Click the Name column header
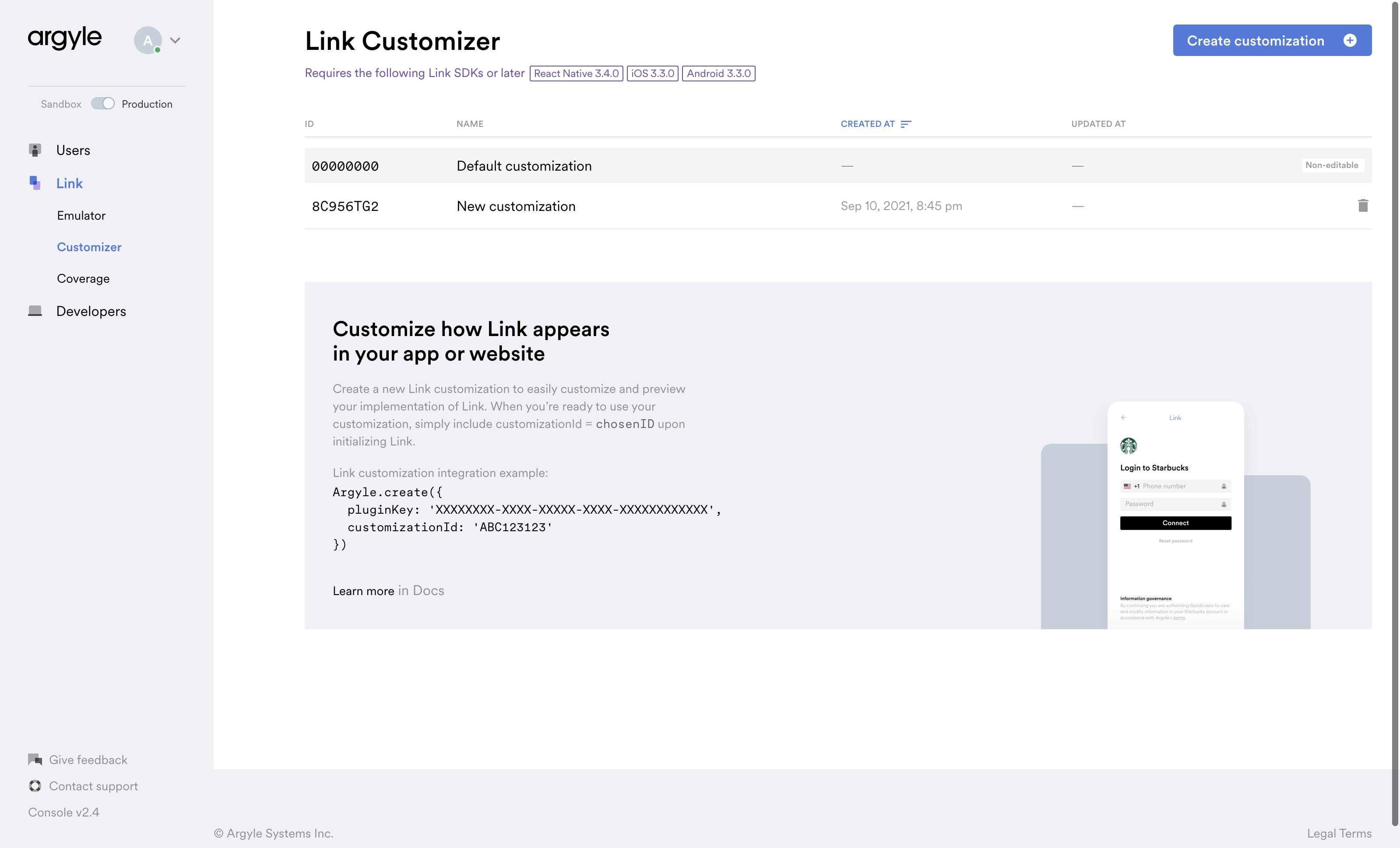Screen dimensions: 1400x848 [470, 124]
